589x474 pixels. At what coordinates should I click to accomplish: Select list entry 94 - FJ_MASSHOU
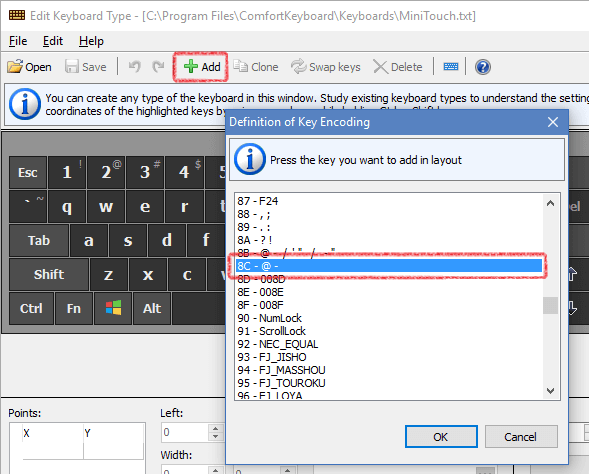pyautogui.click(x=389, y=370)
